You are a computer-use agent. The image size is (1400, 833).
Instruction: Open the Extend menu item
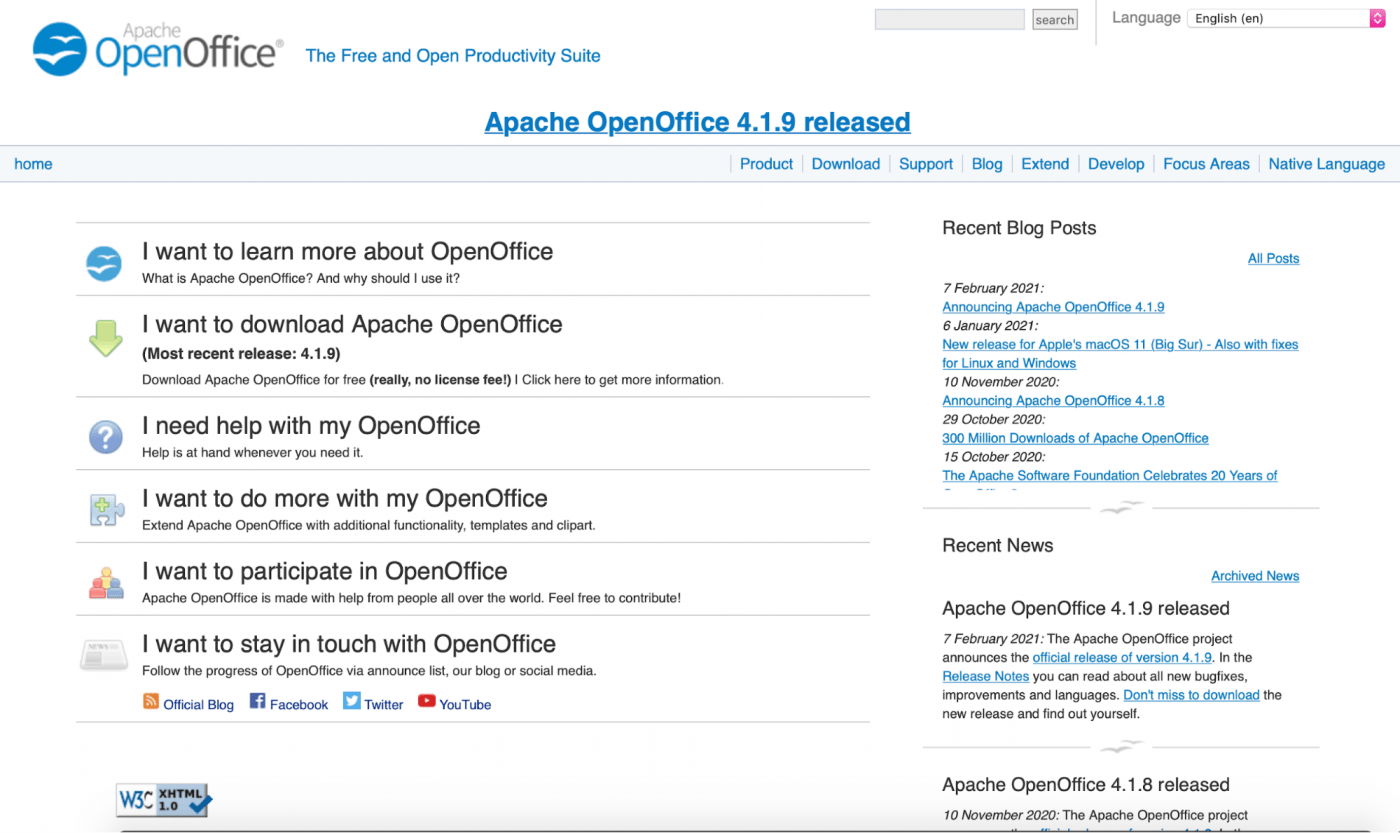(1045, 164)
